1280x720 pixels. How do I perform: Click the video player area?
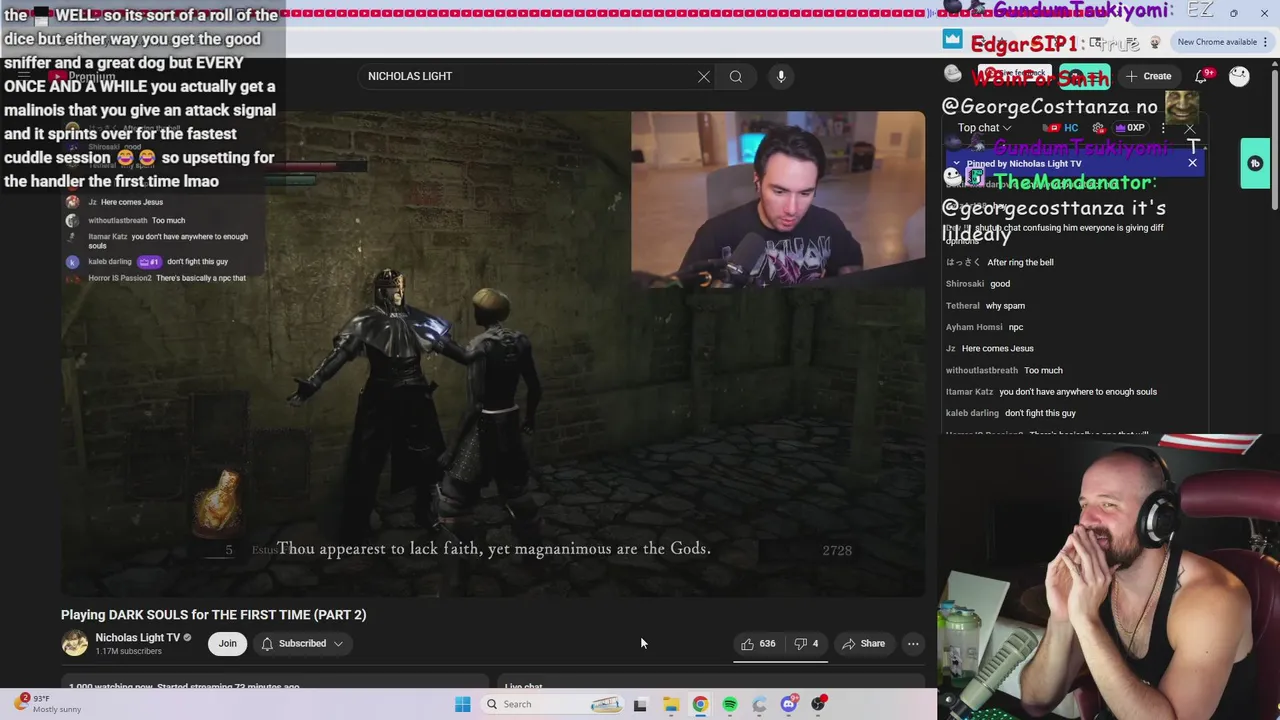(492, 354)
